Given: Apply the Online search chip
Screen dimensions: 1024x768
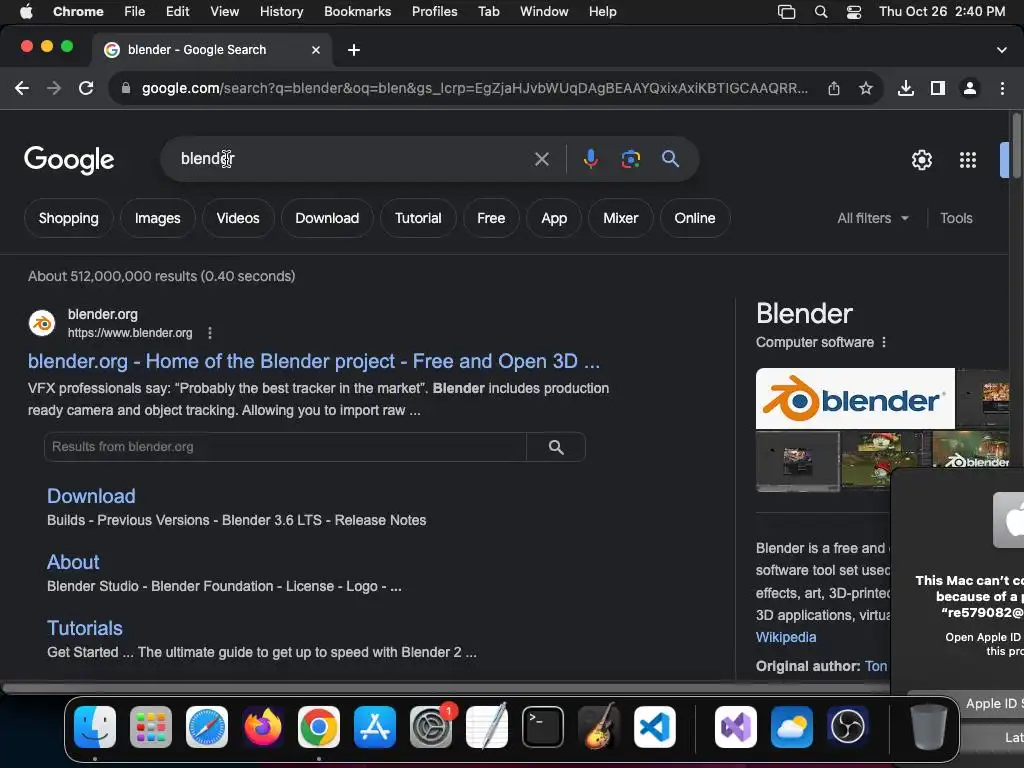Looking at the screenshot, I should tap(695, 218).
